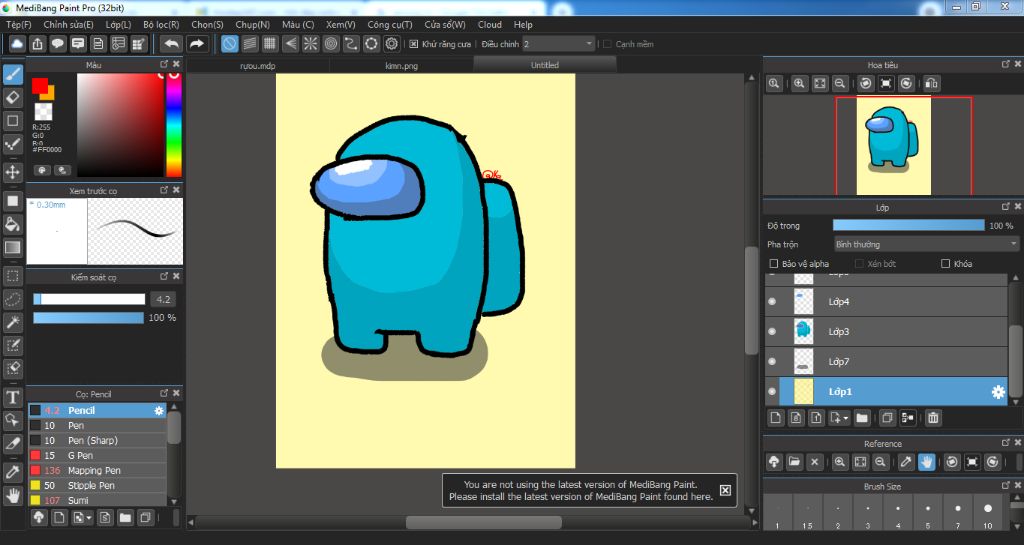Select the Gradient tool

coord(12,247)
